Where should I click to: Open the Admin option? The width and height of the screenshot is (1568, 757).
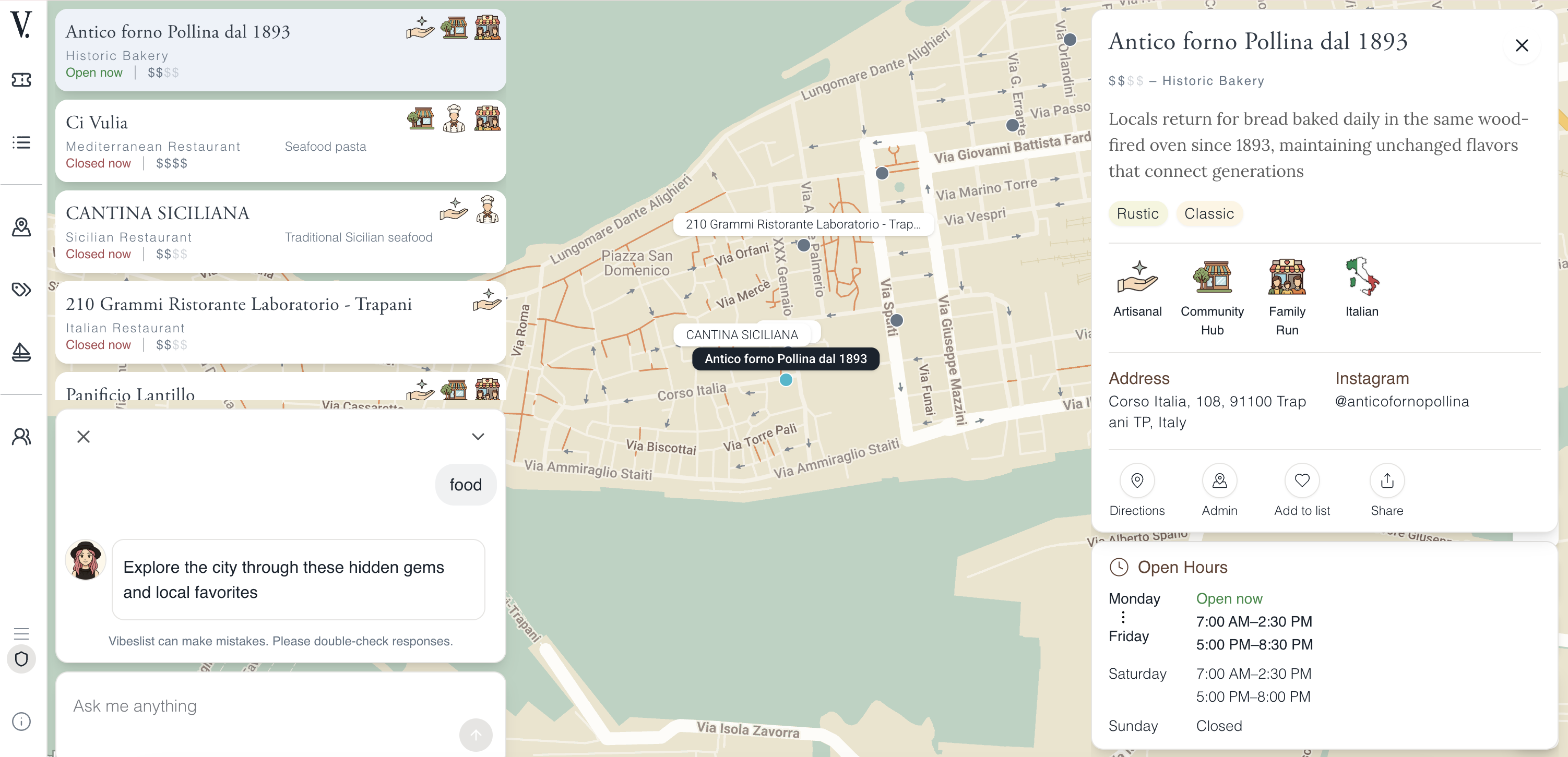click(1219, 490)
